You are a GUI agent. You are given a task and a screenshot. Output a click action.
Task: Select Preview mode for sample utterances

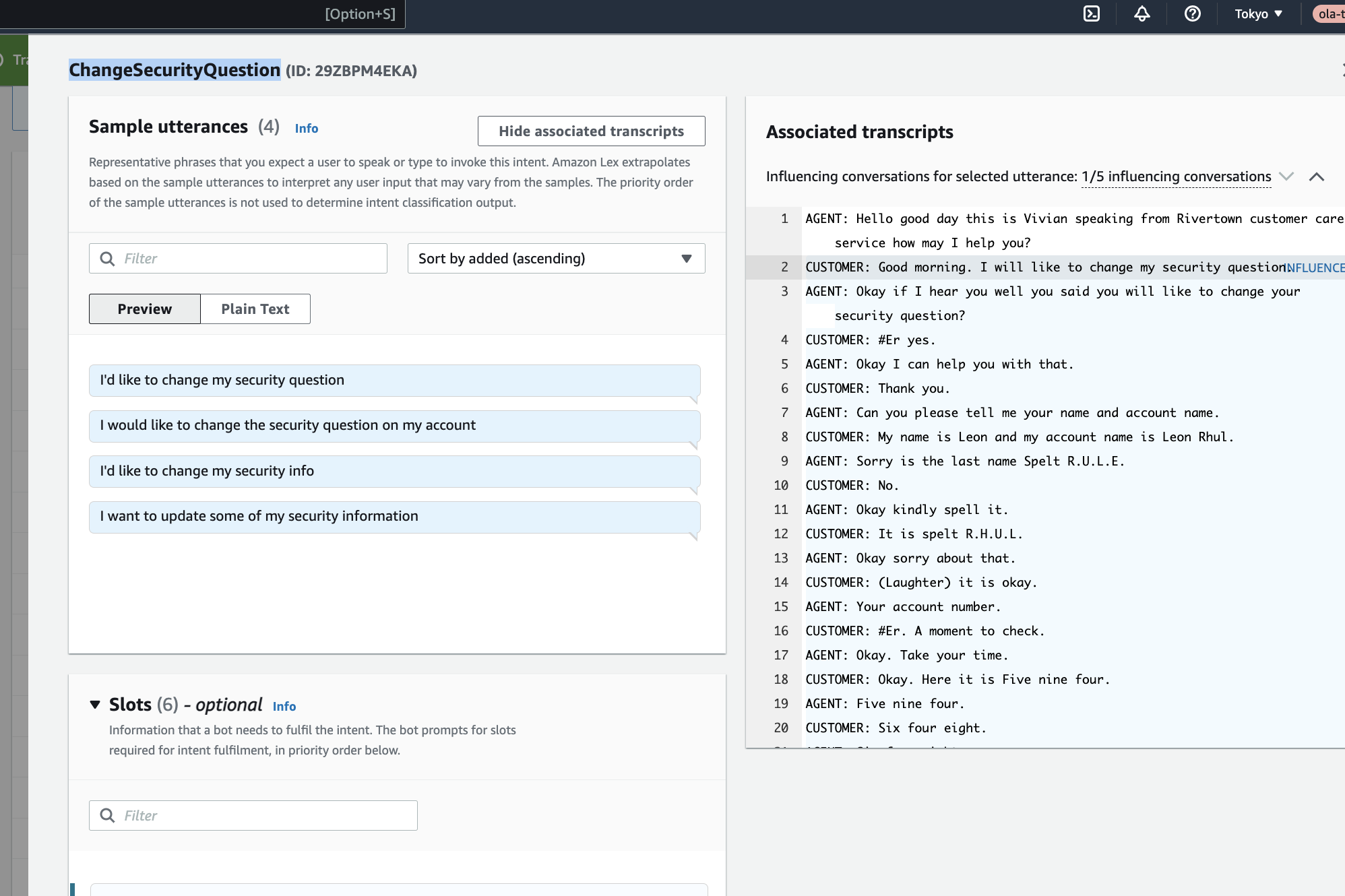pos(144,309)
